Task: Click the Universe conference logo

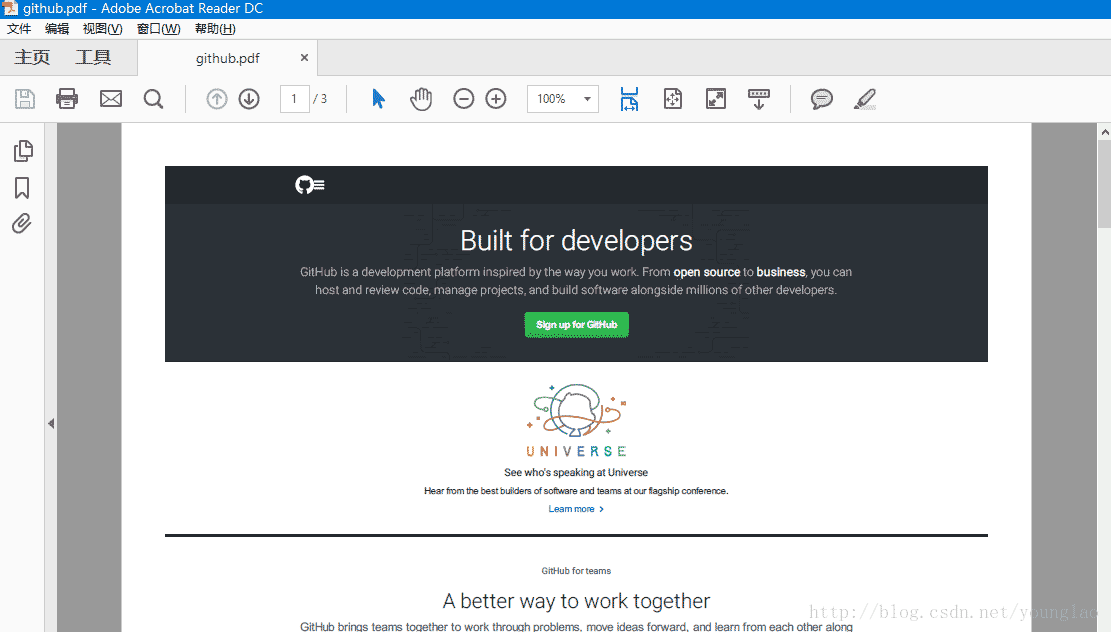Action: coord(576,421)
